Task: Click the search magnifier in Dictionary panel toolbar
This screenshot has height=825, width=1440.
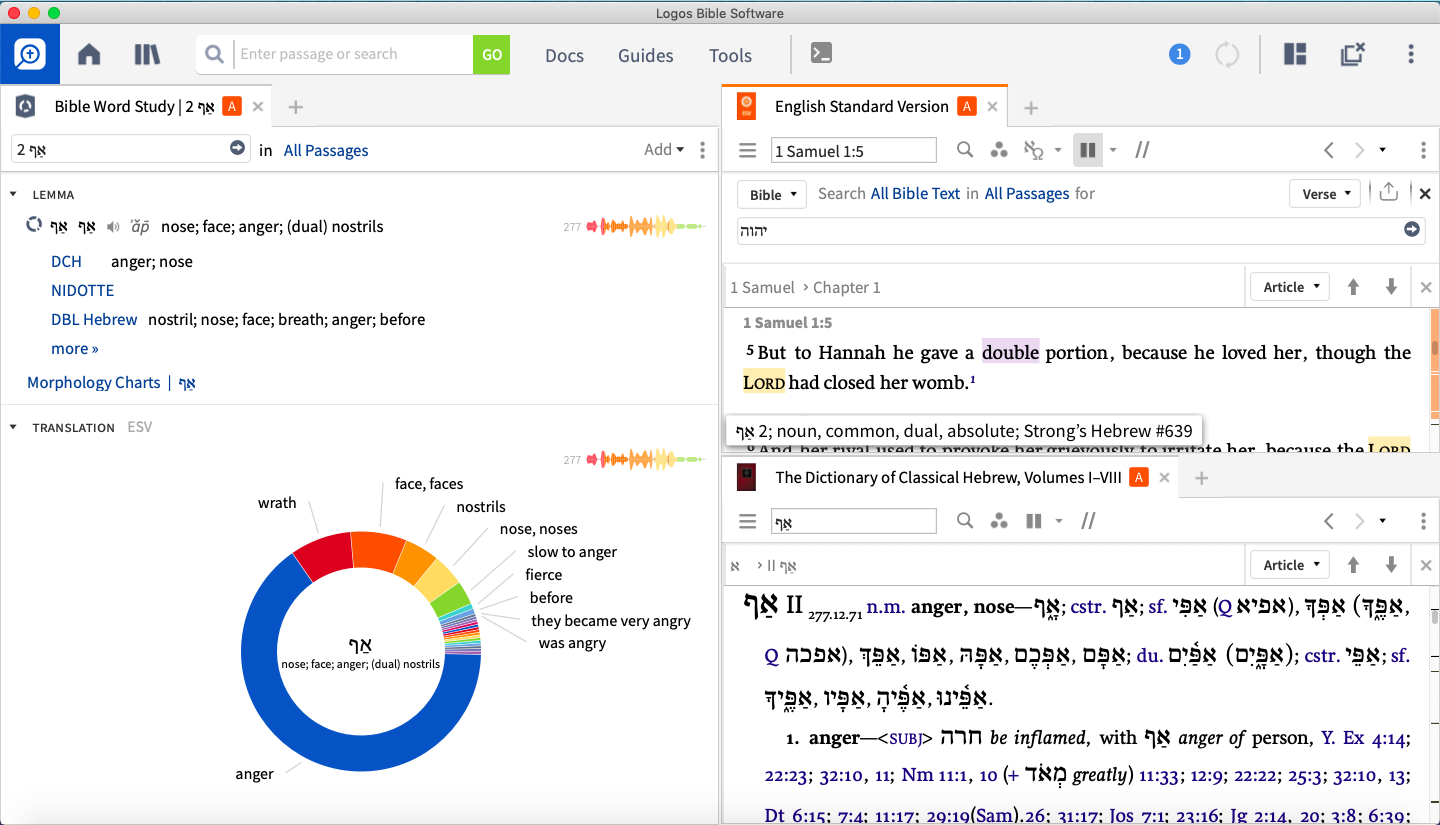Action: [965, 520]
